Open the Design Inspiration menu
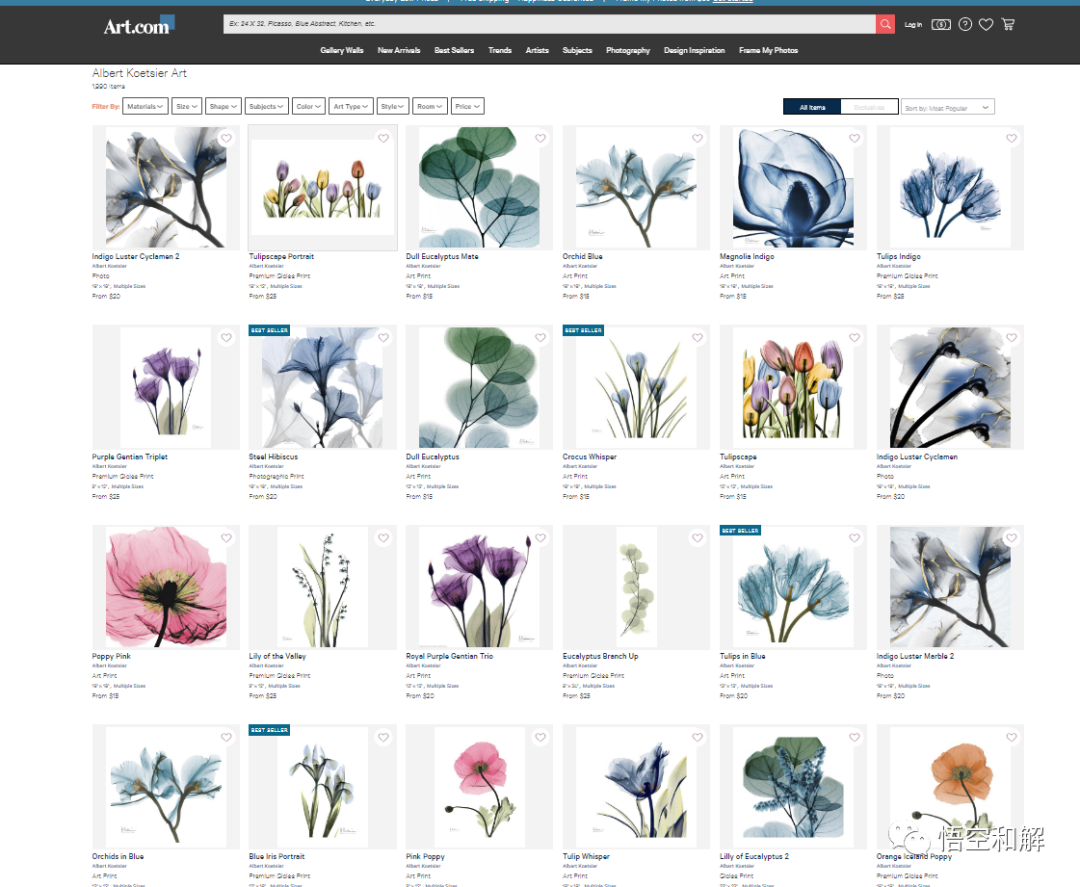Image resolution: width=1080 pixels, height=887 pixels. 694,50
